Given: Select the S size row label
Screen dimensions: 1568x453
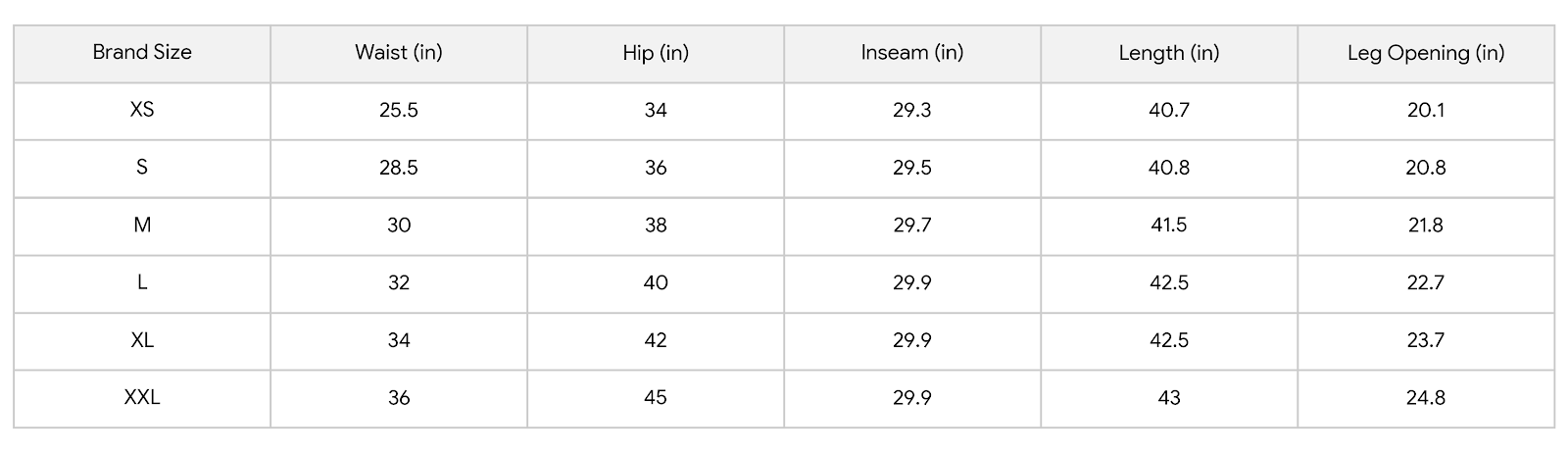Looking at the screenshot, I should [x=142, y=168].
